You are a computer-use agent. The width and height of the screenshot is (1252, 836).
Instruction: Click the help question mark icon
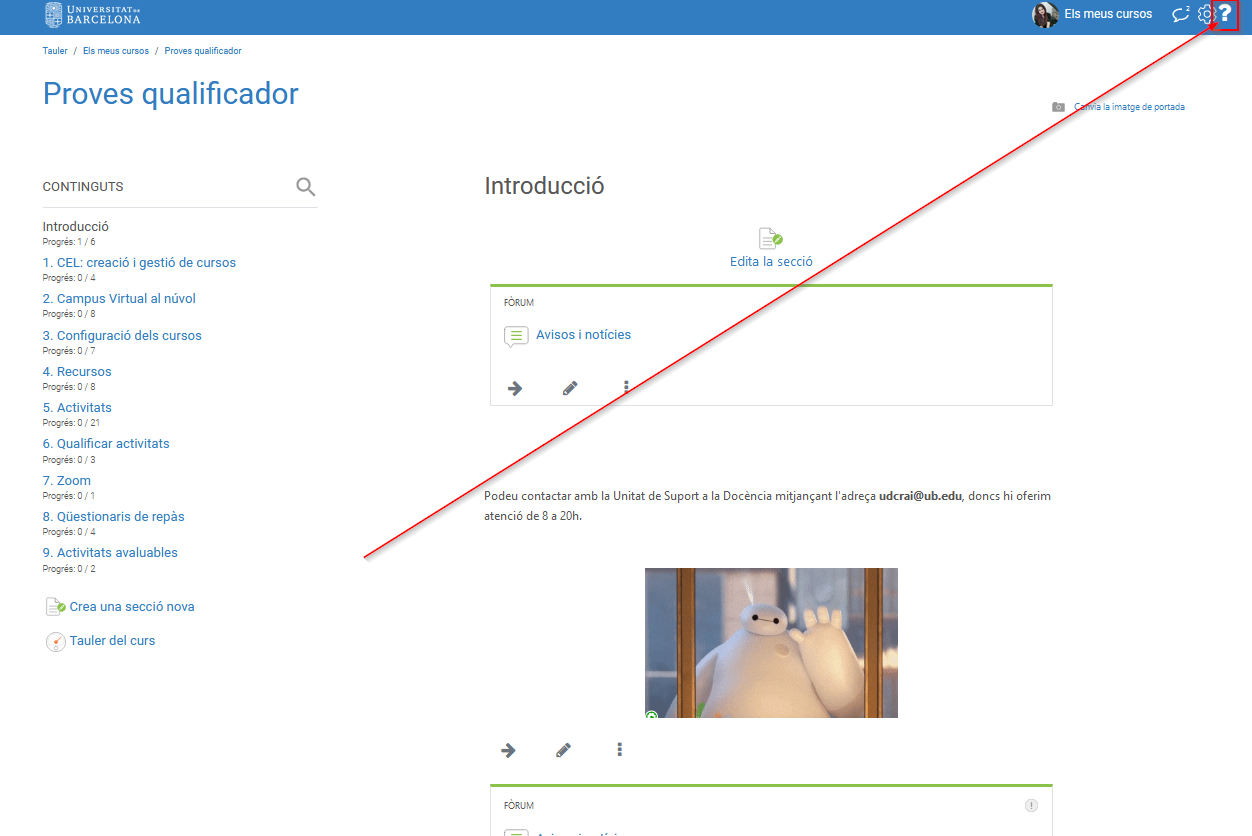coord(1225,14)
